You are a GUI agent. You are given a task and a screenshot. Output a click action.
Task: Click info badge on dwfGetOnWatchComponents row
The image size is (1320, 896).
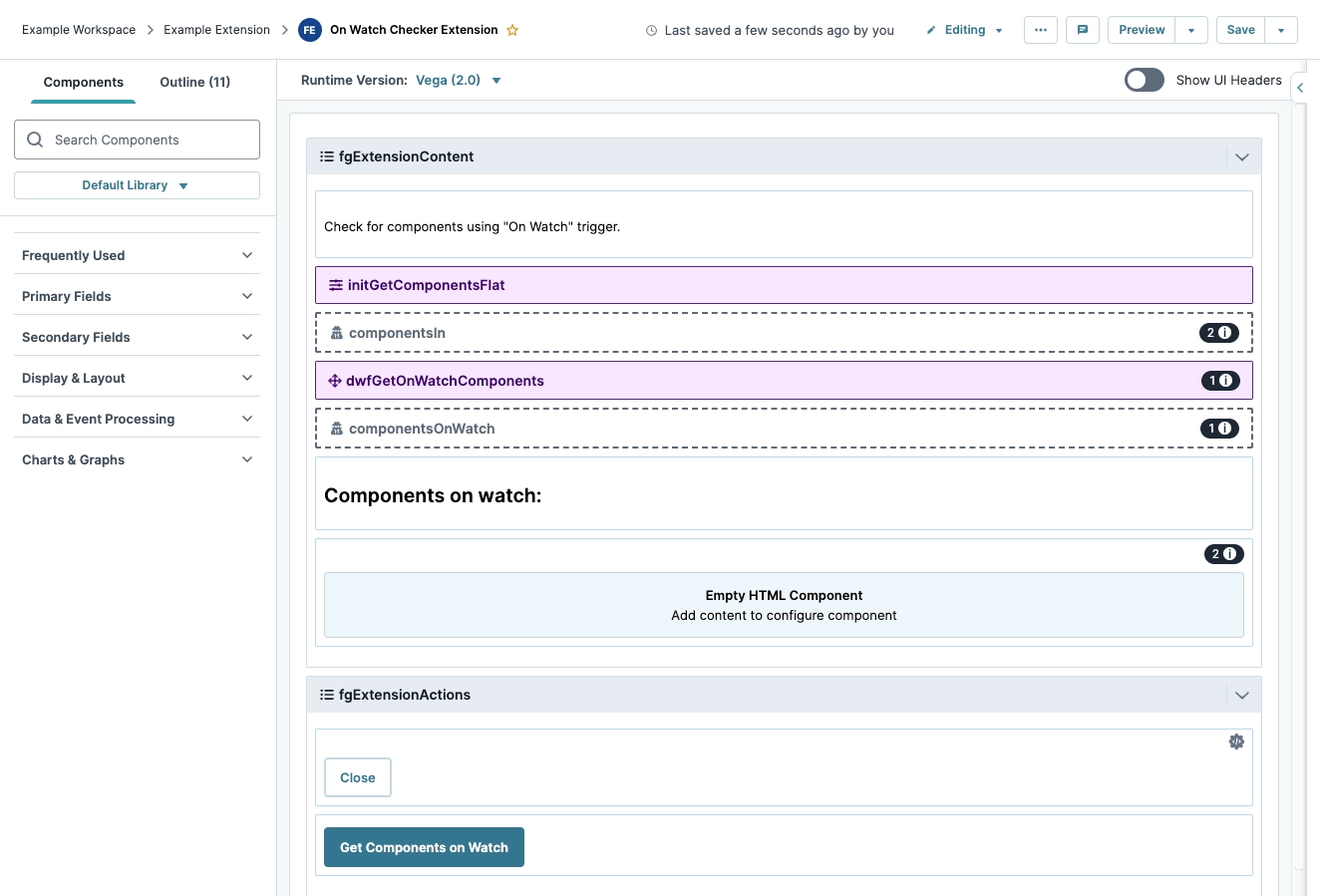[1219, 381]
